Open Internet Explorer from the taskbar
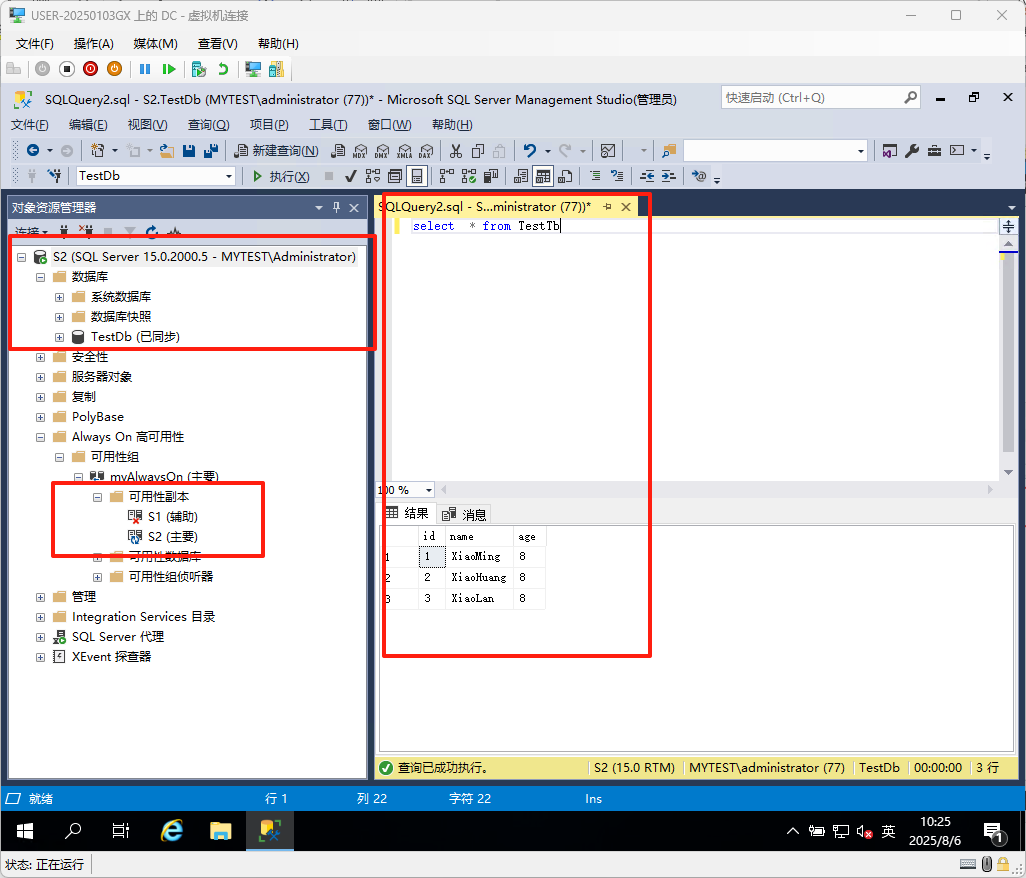This screenshot has width=1026, height=878. click(171, 831)
